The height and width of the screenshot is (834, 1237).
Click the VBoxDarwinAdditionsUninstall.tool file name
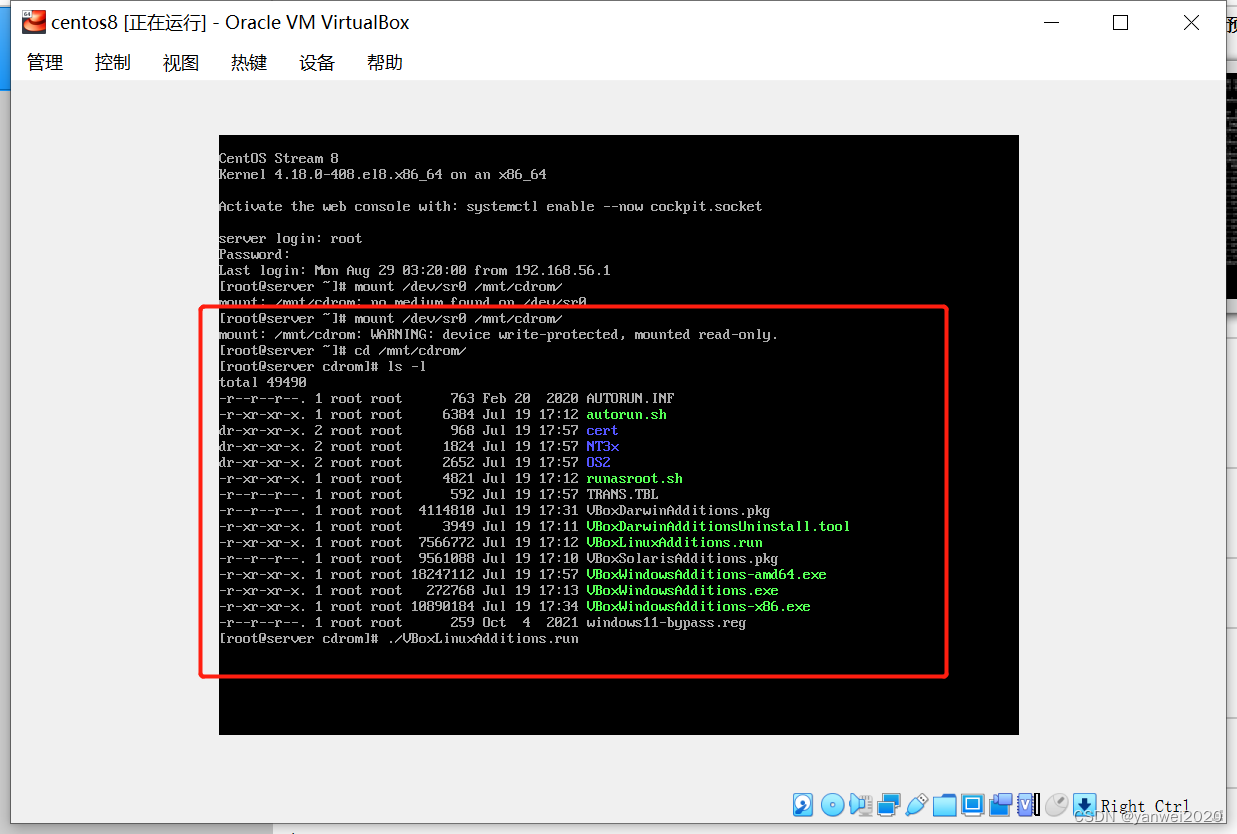[718, 526]
